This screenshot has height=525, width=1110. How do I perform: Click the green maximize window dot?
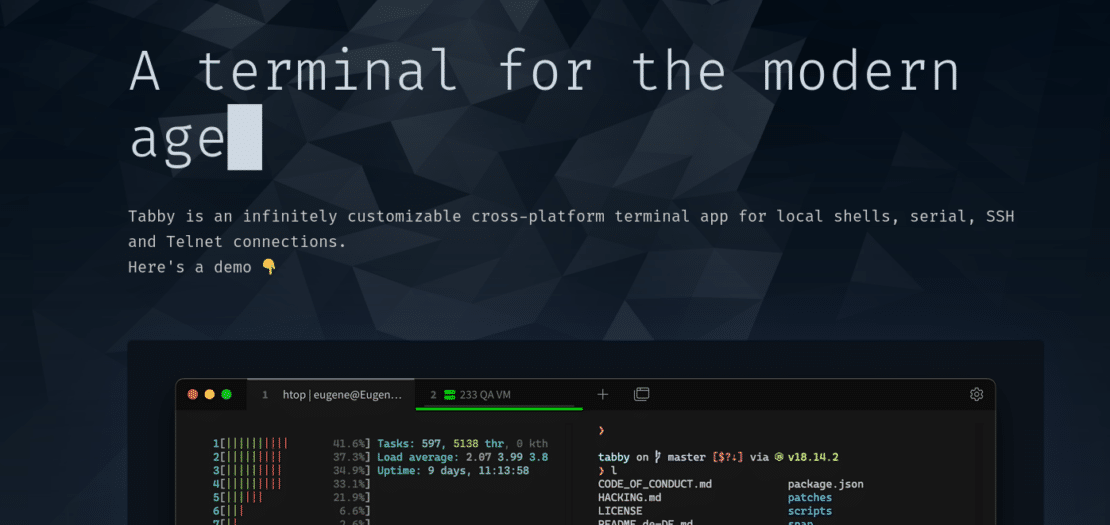[227, 395]
